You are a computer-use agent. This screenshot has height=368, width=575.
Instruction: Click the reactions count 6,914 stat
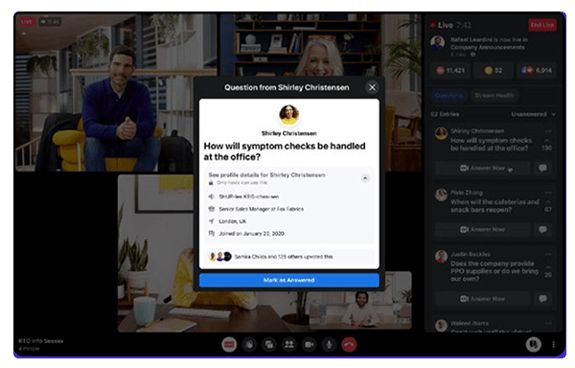click(537, 70)
